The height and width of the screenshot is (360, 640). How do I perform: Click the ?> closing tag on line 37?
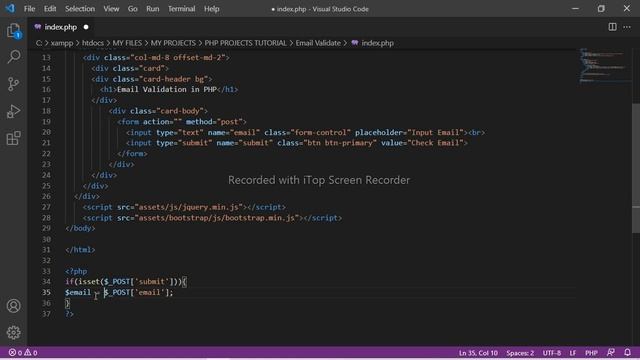pyautogui.click(x=69, y=314)
